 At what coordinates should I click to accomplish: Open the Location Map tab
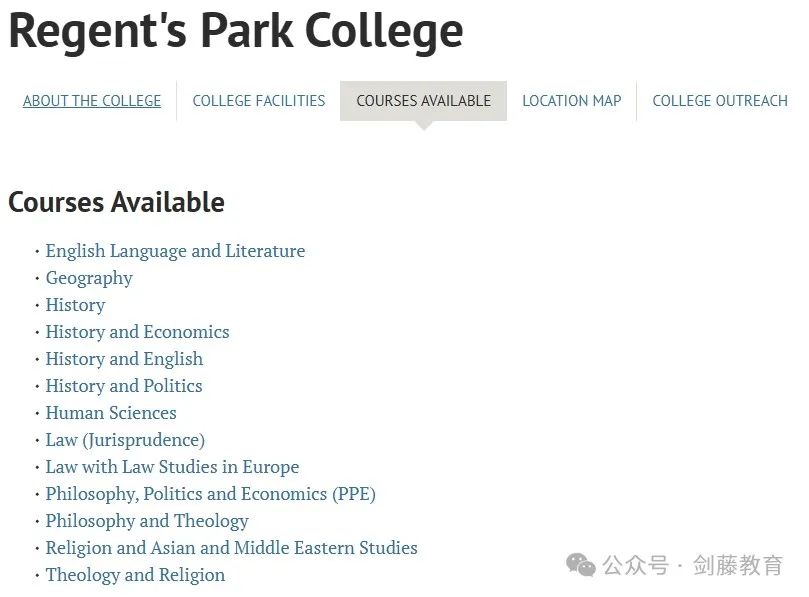[572, 101]
